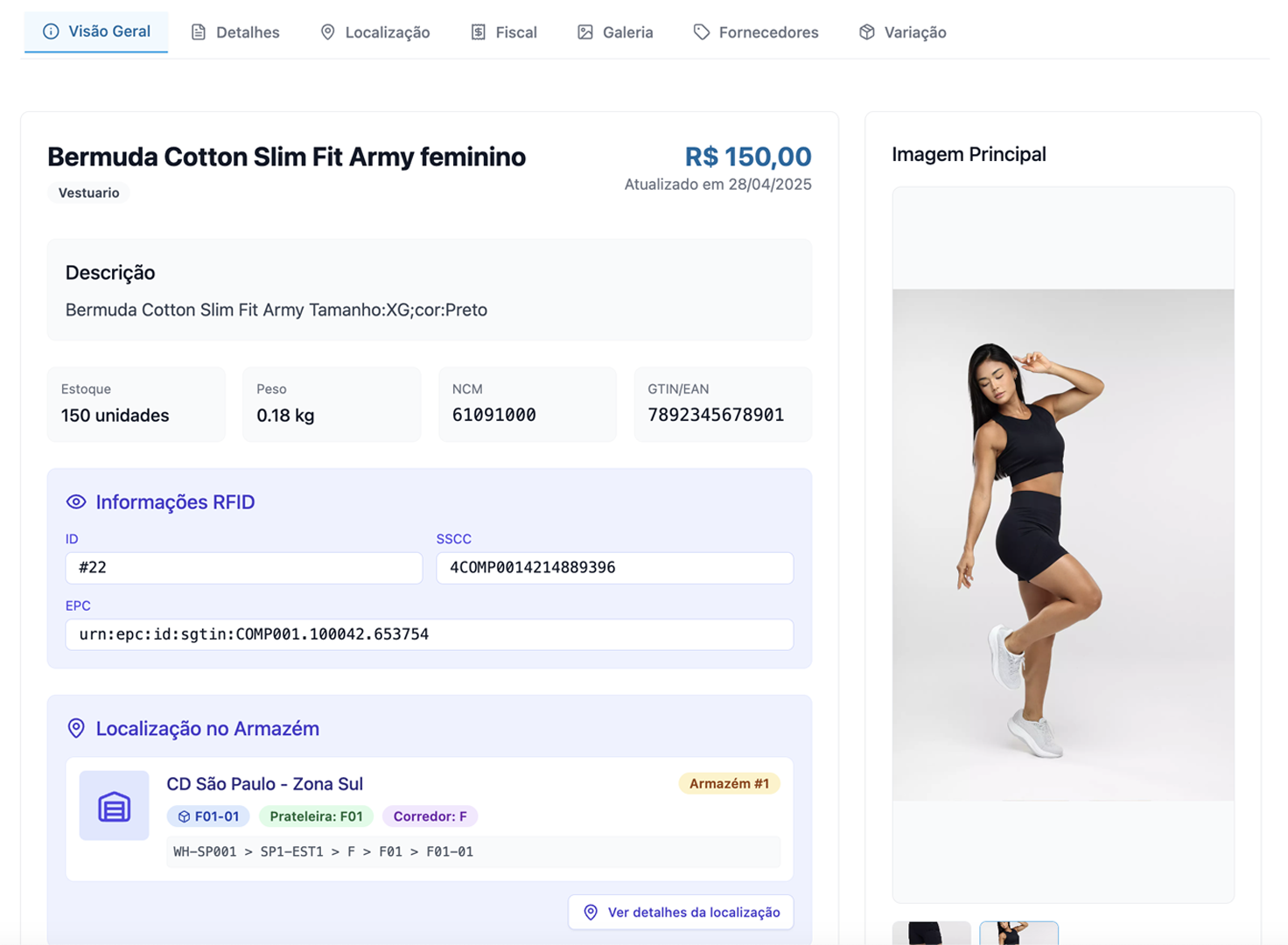
Task: Click the map pin icon beside Localização tab
Action: click(x=327, y=32)
